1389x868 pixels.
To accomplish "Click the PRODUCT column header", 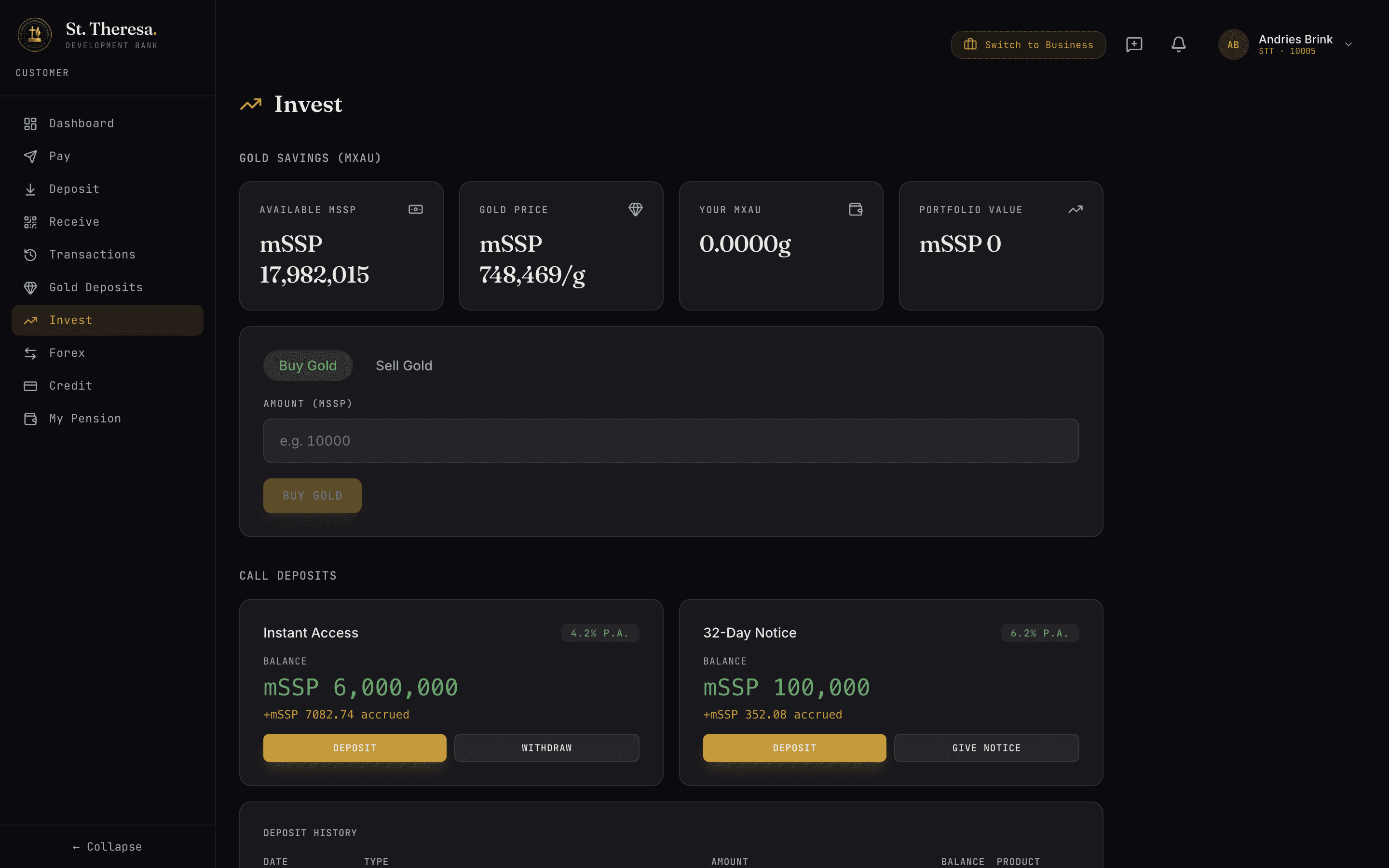I will pyautogui.click(x=1018, y=862).
